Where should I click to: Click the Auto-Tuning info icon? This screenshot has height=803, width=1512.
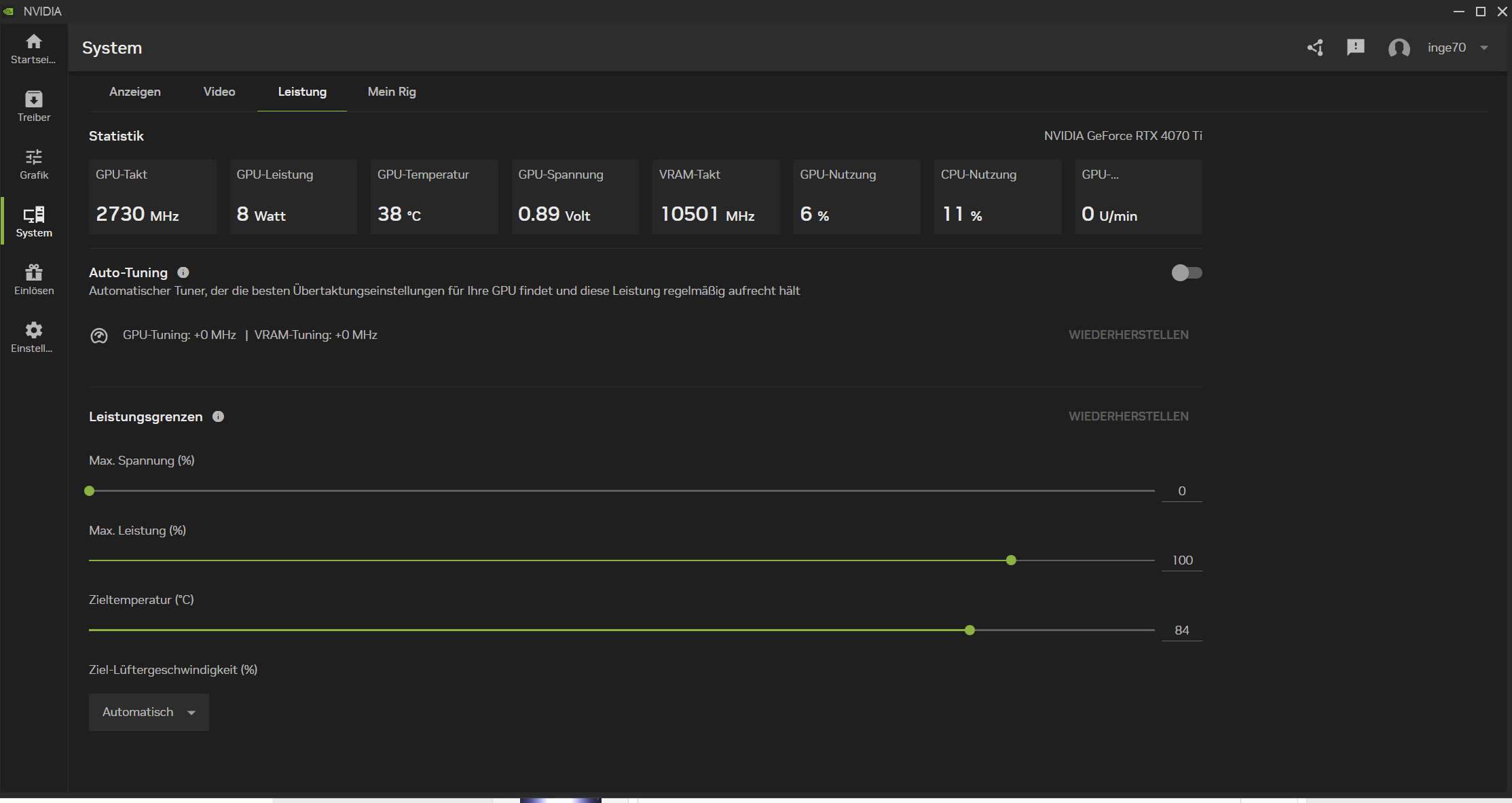(x=183, y=272)
